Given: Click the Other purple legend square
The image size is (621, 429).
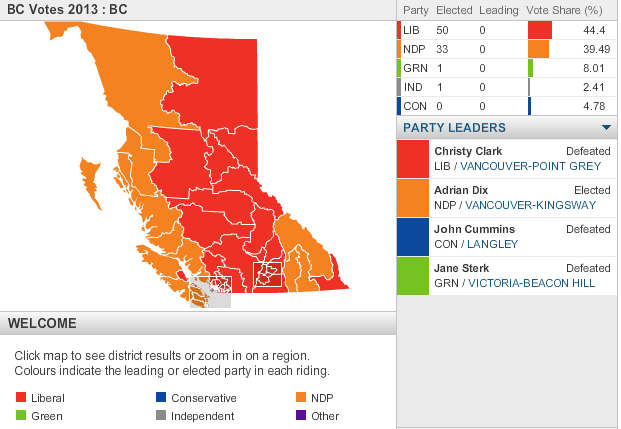Looking at the screenshot, I should click(x=301, y=416).
